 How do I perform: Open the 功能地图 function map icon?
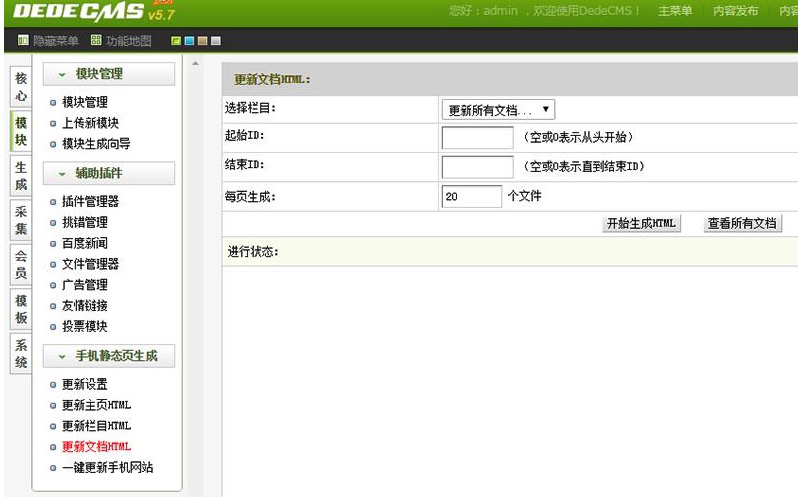[96, 41]
